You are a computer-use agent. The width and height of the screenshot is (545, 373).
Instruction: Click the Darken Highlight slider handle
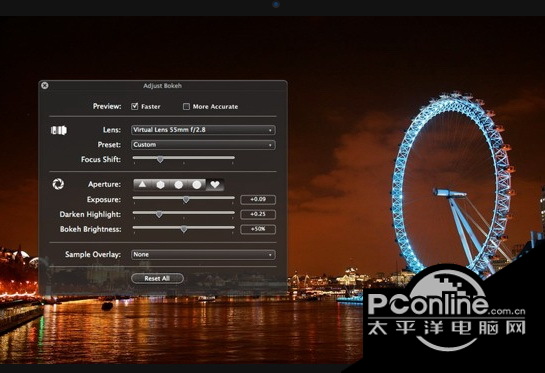click(159, 214)
